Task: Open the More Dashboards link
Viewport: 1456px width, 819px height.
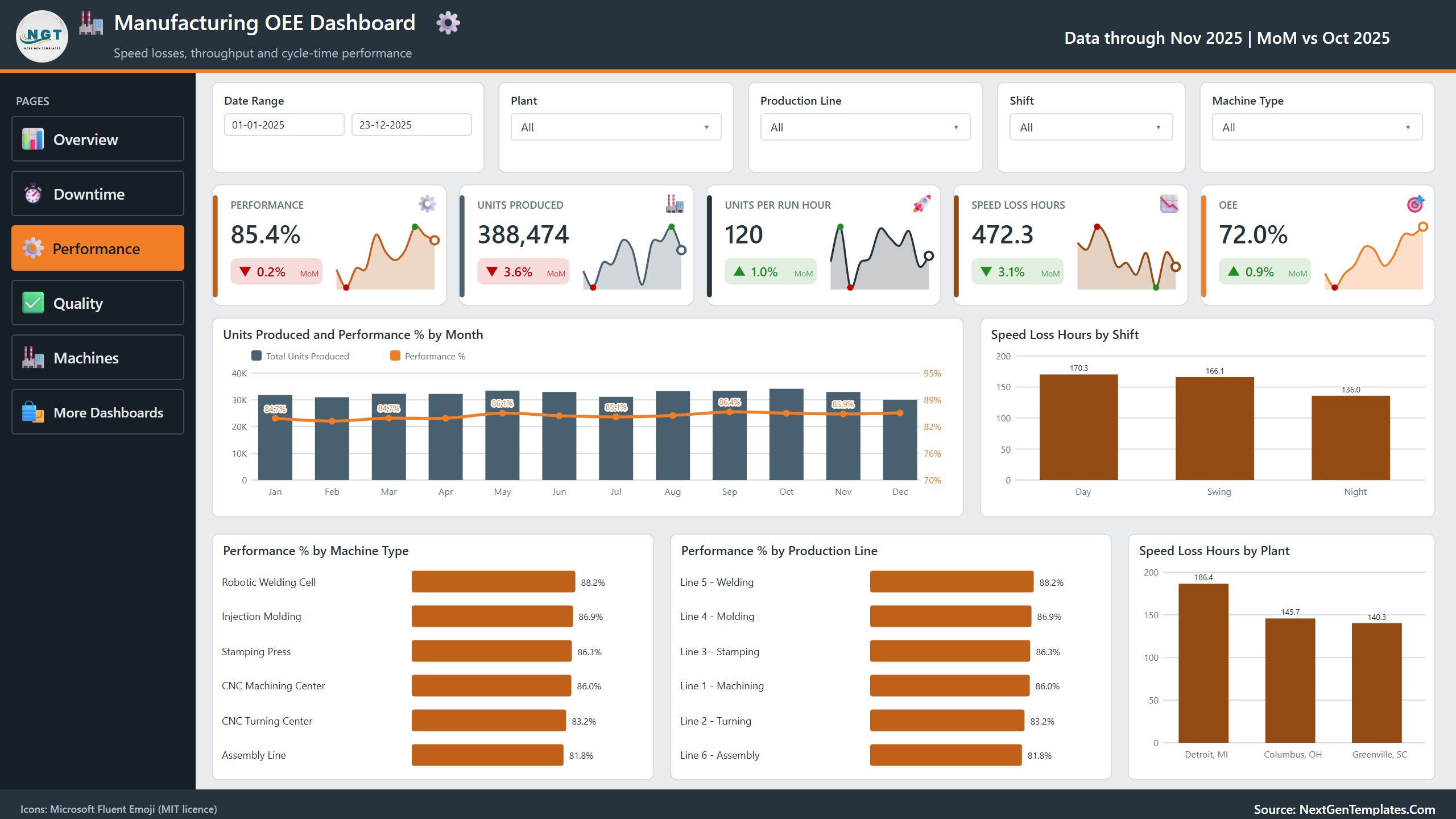Action: 98,412
